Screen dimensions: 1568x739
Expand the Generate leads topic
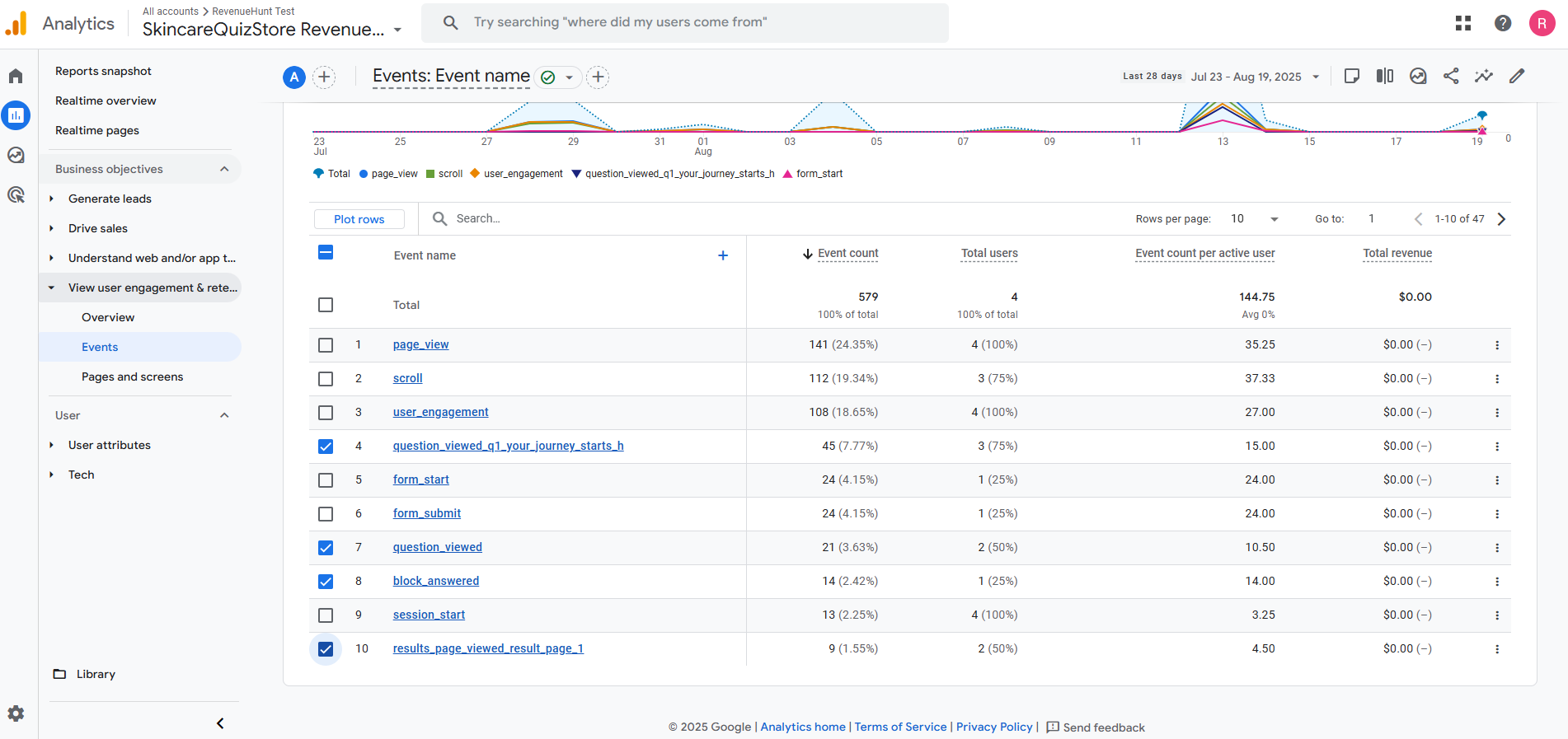click(x=51, y=199)
